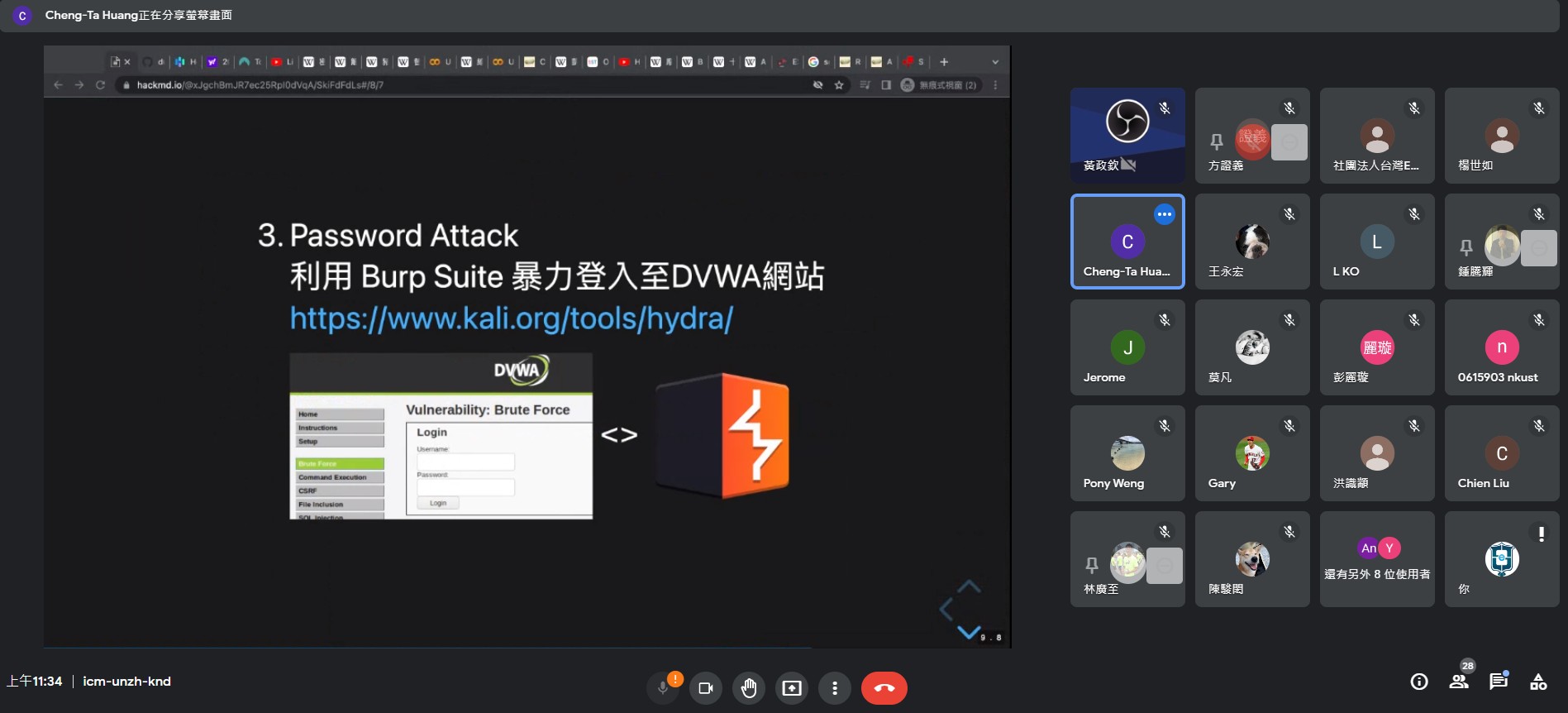1568x713 pixels.
Task: Click muted mic icon on L KO tile
Action: click(x=1414, y=214)
